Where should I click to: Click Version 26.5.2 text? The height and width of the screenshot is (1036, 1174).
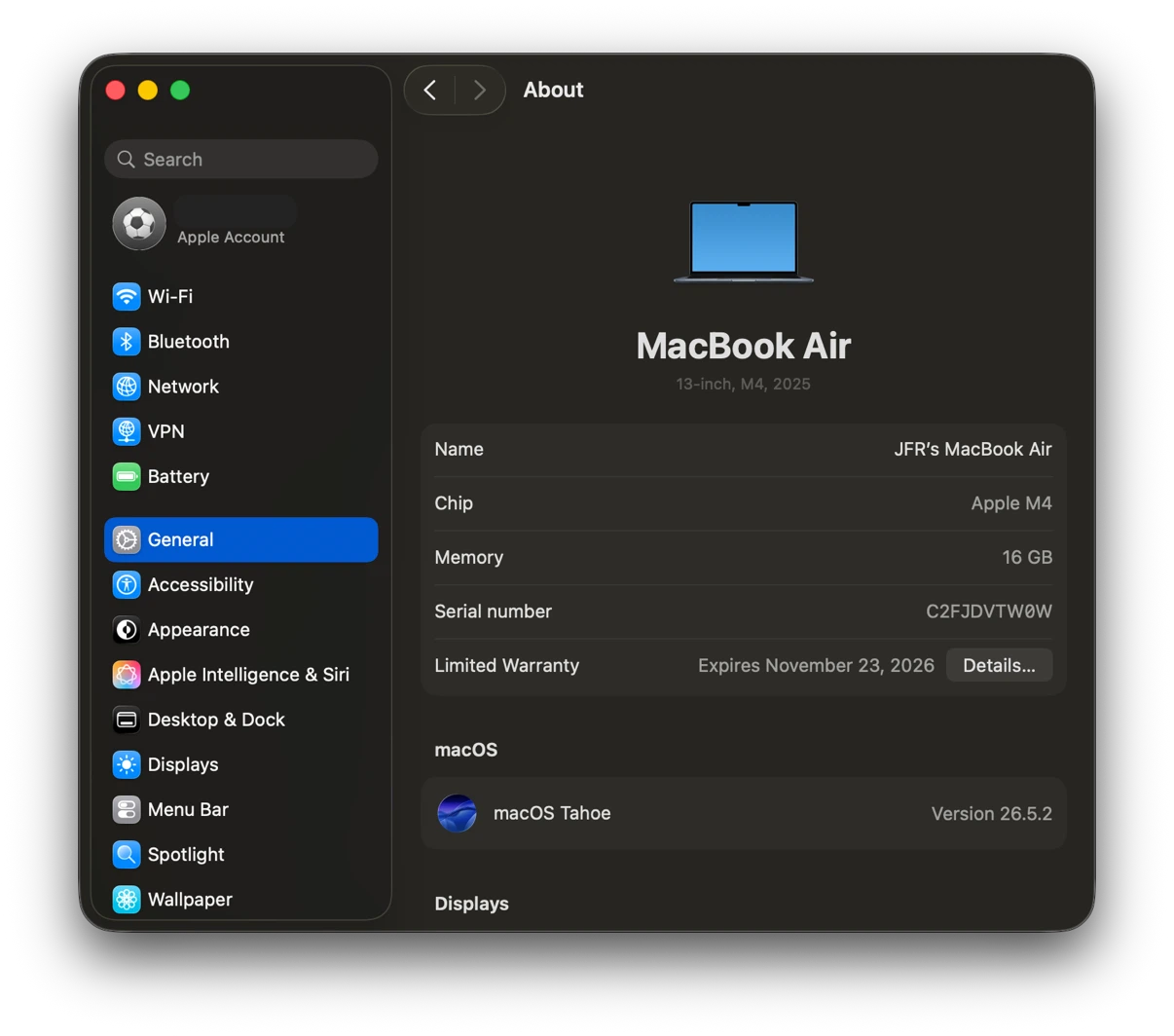[x=992, y=813]
